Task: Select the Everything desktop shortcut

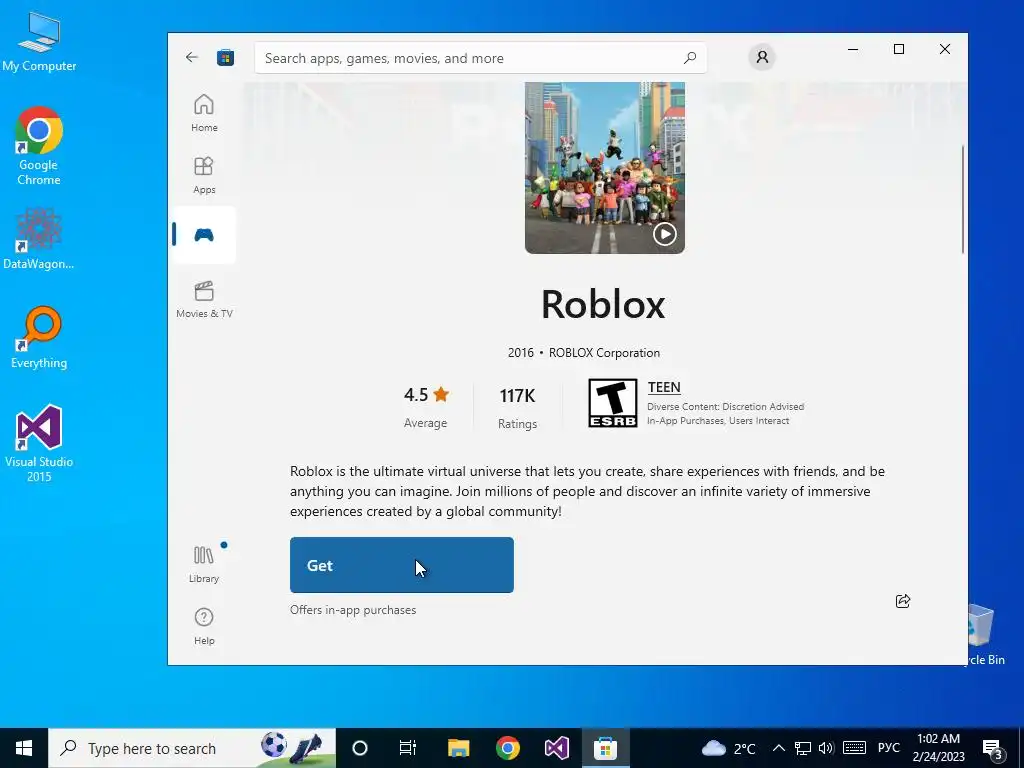Action: coord(39,338)
